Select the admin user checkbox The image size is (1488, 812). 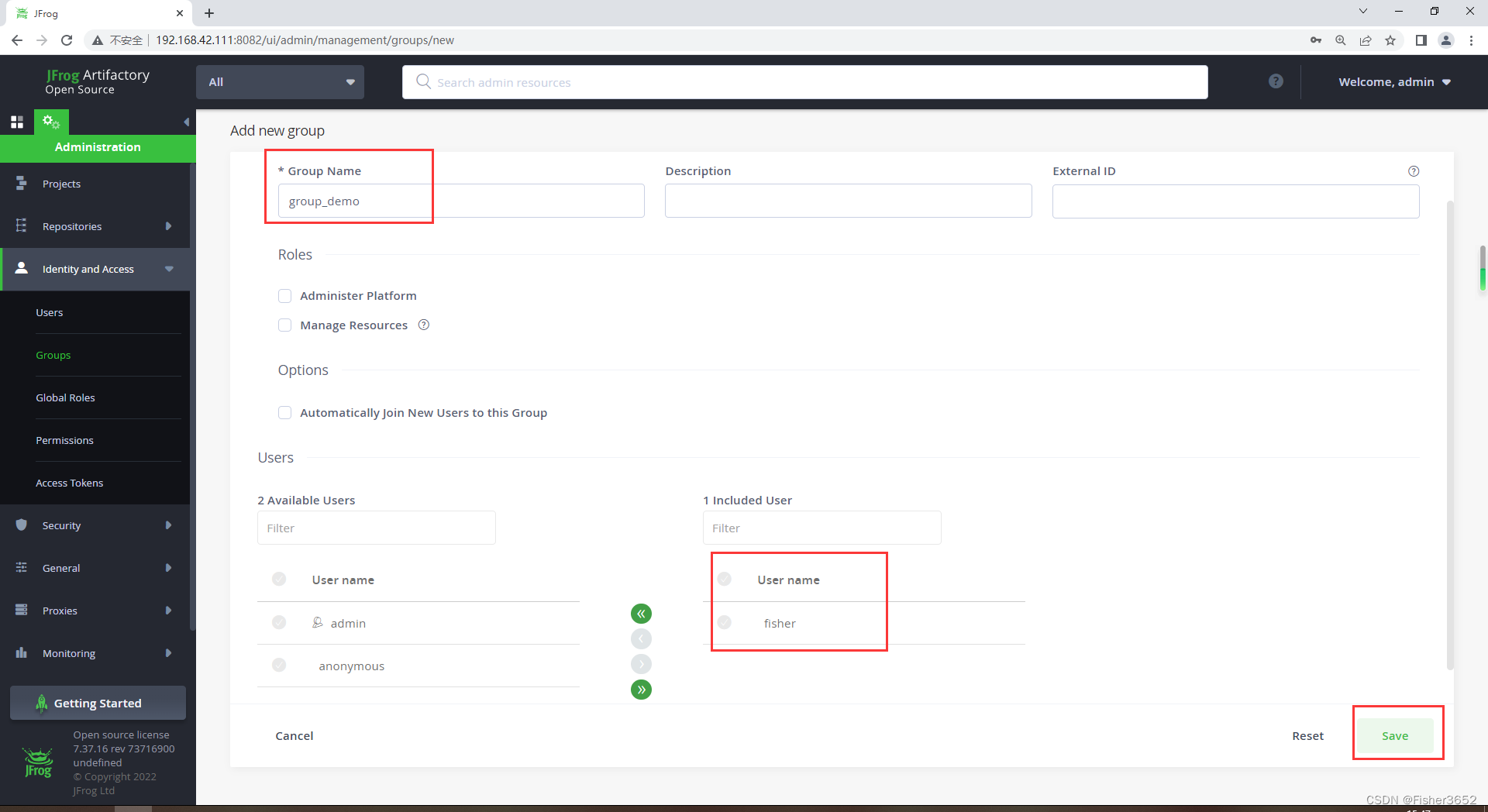click(x=279, y=622)
